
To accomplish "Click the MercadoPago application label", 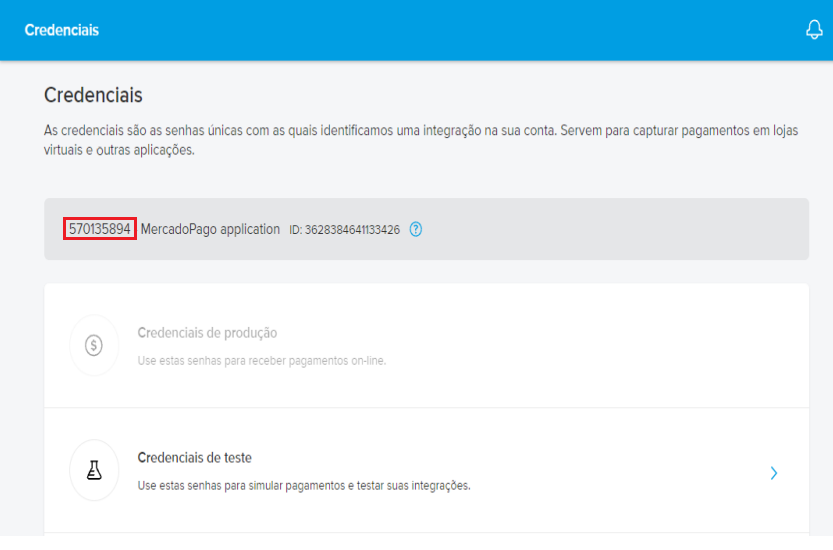I will point(210,230).
